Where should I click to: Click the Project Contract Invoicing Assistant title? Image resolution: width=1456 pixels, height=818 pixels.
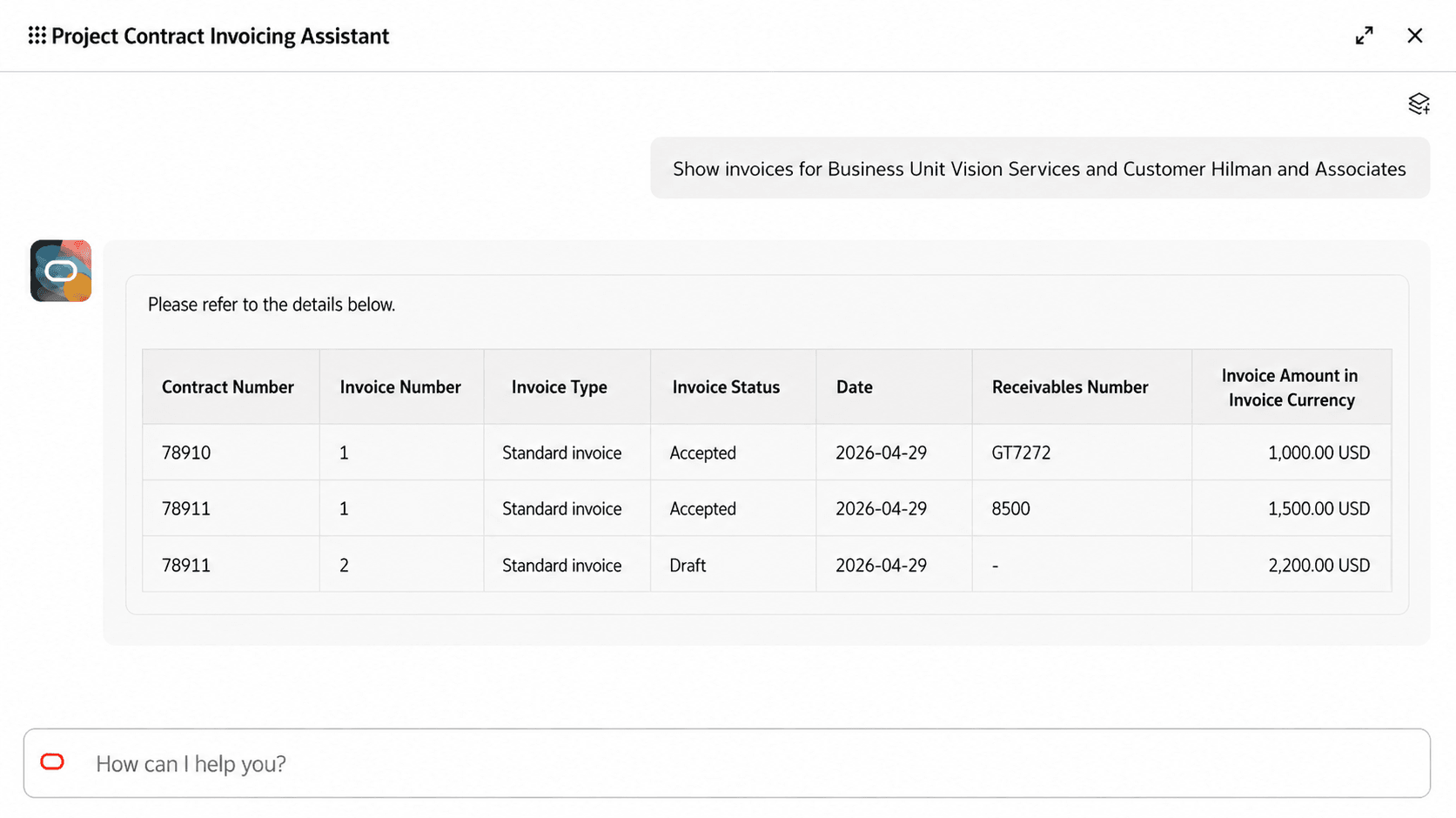pyautogui.click(x=220, y=36)
